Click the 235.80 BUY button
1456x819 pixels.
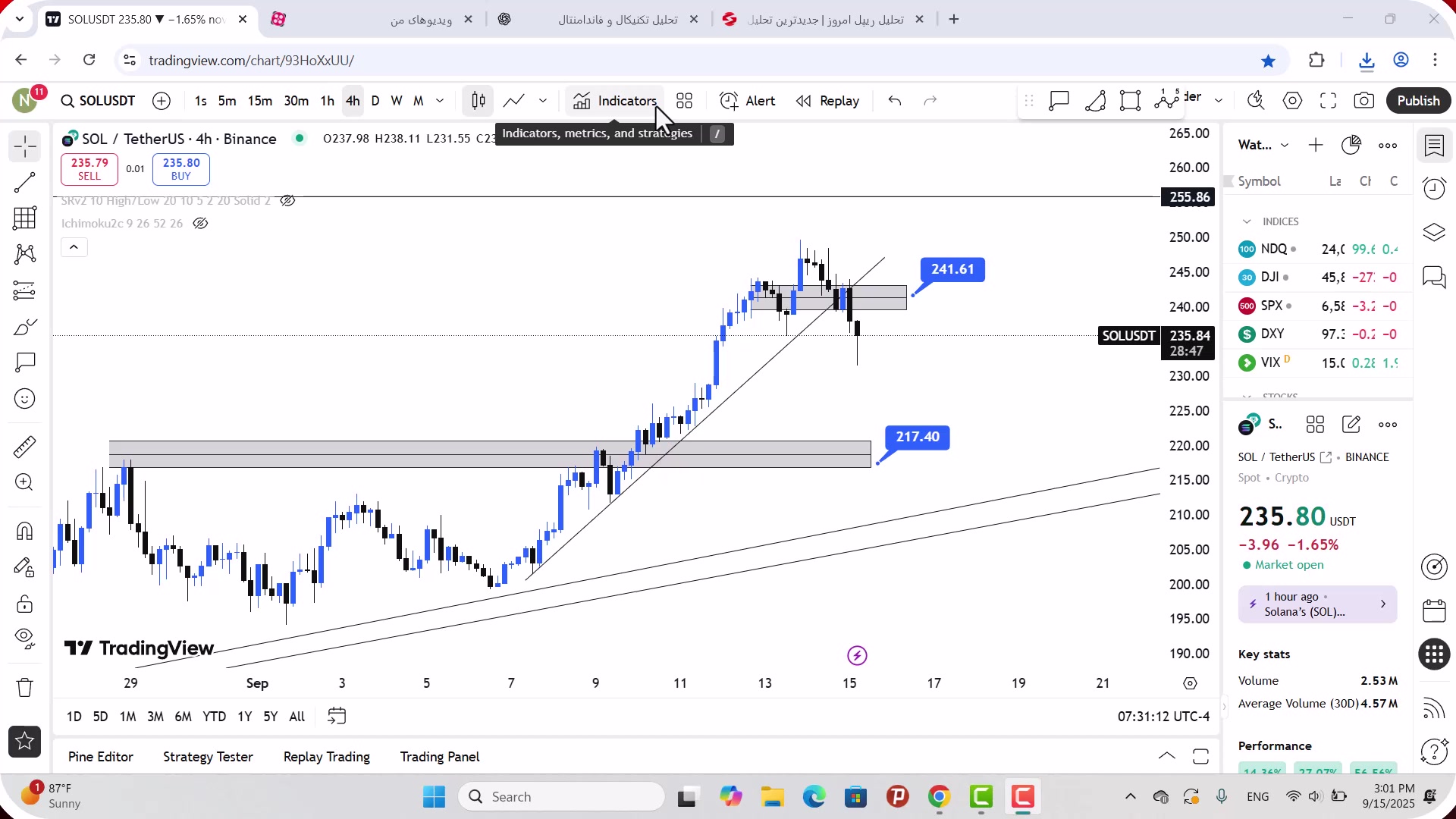click(x=181, y=169)
